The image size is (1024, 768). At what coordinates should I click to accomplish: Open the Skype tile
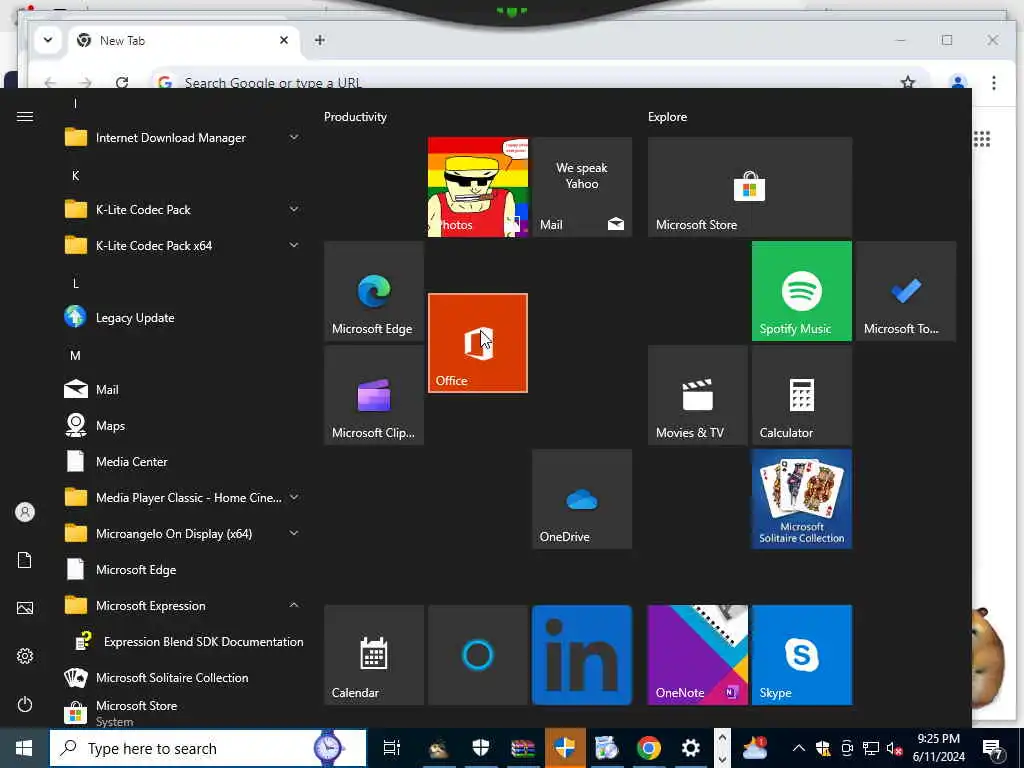[x=801, y=655]
